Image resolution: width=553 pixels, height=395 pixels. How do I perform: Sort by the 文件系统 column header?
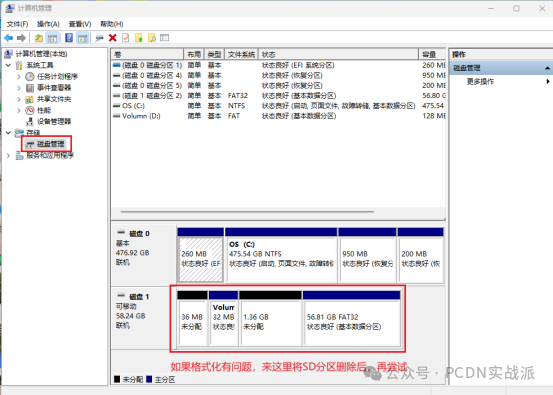pos(241,54)
